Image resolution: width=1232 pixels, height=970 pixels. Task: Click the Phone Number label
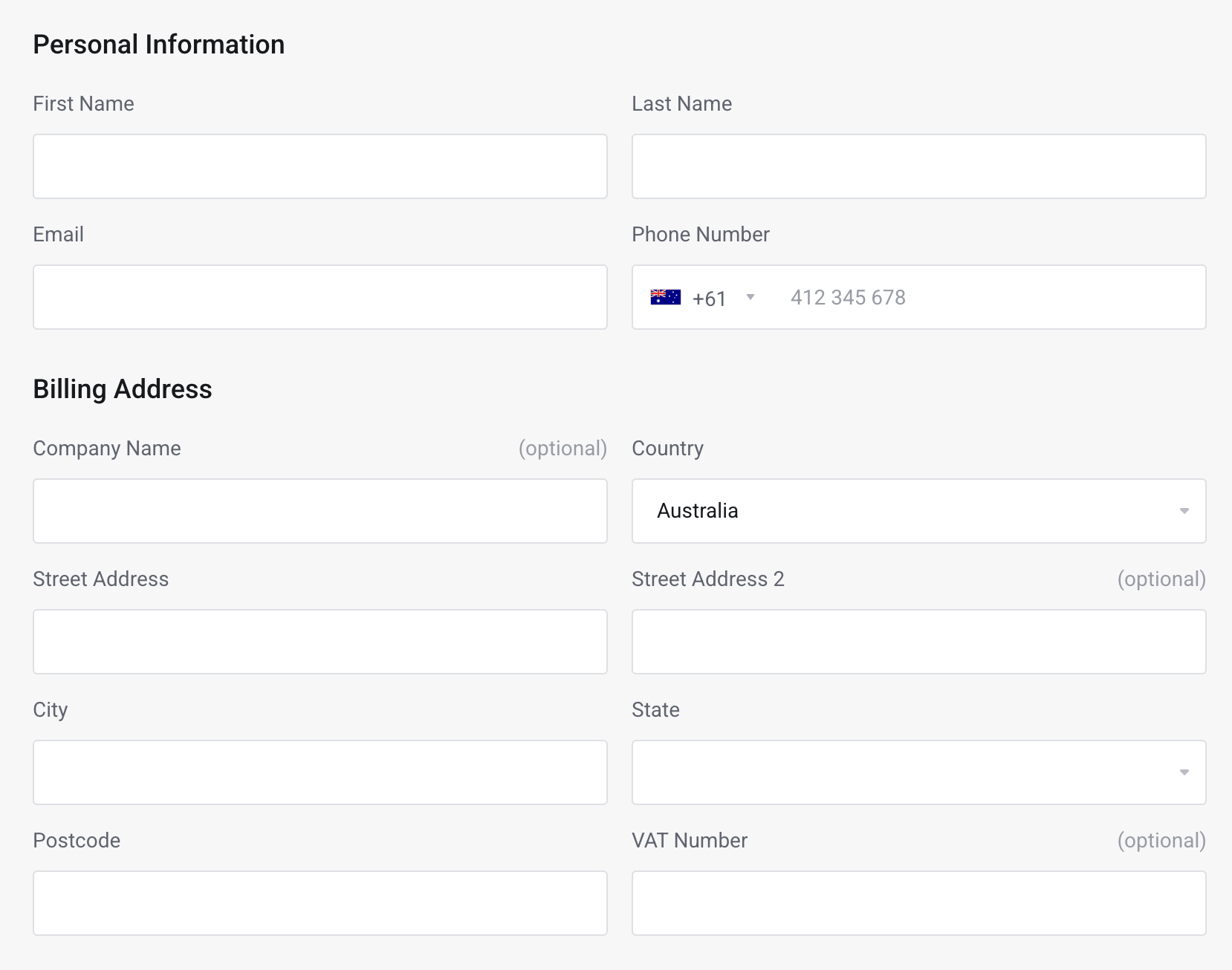point(701,234)
